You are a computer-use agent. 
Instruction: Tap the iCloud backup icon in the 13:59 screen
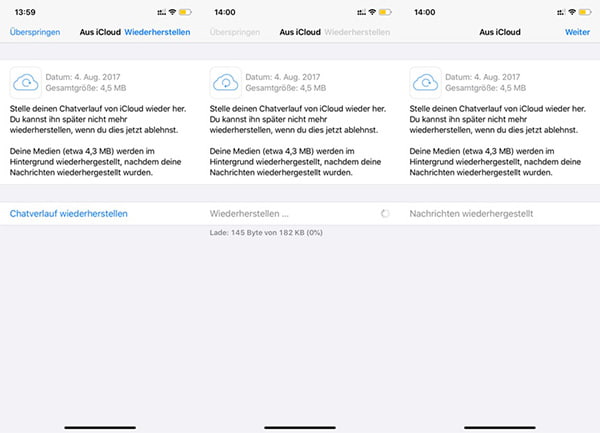[26, 82]
